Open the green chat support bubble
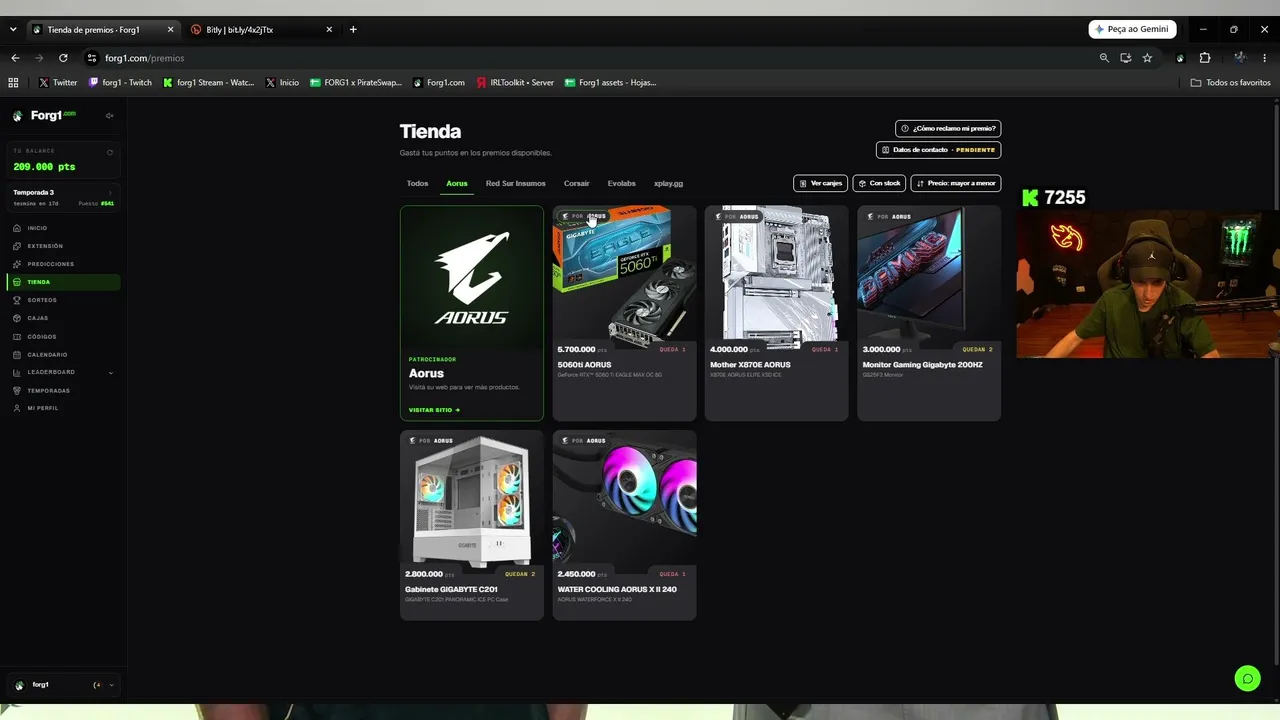The image size is (1280, 720). tap(1247, 679)
